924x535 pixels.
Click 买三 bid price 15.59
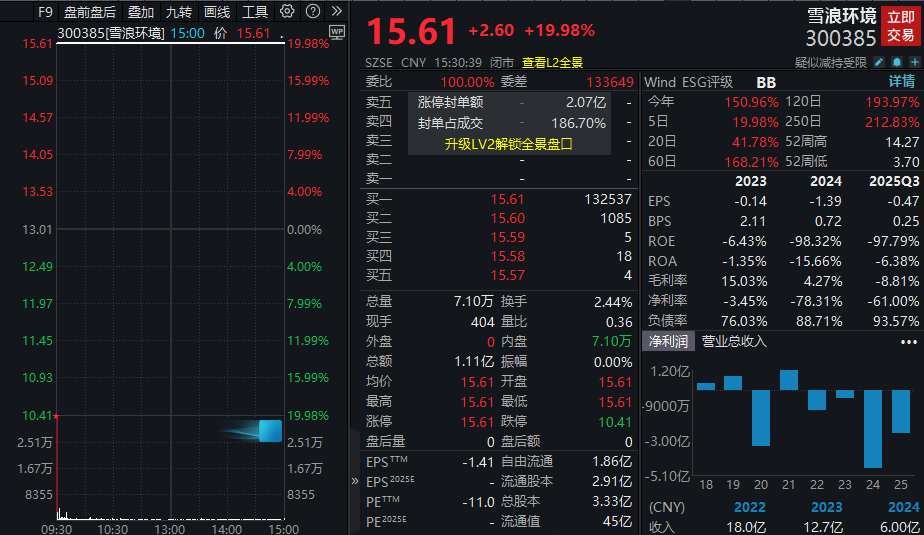pyautogui.click(x=507, y=237)
